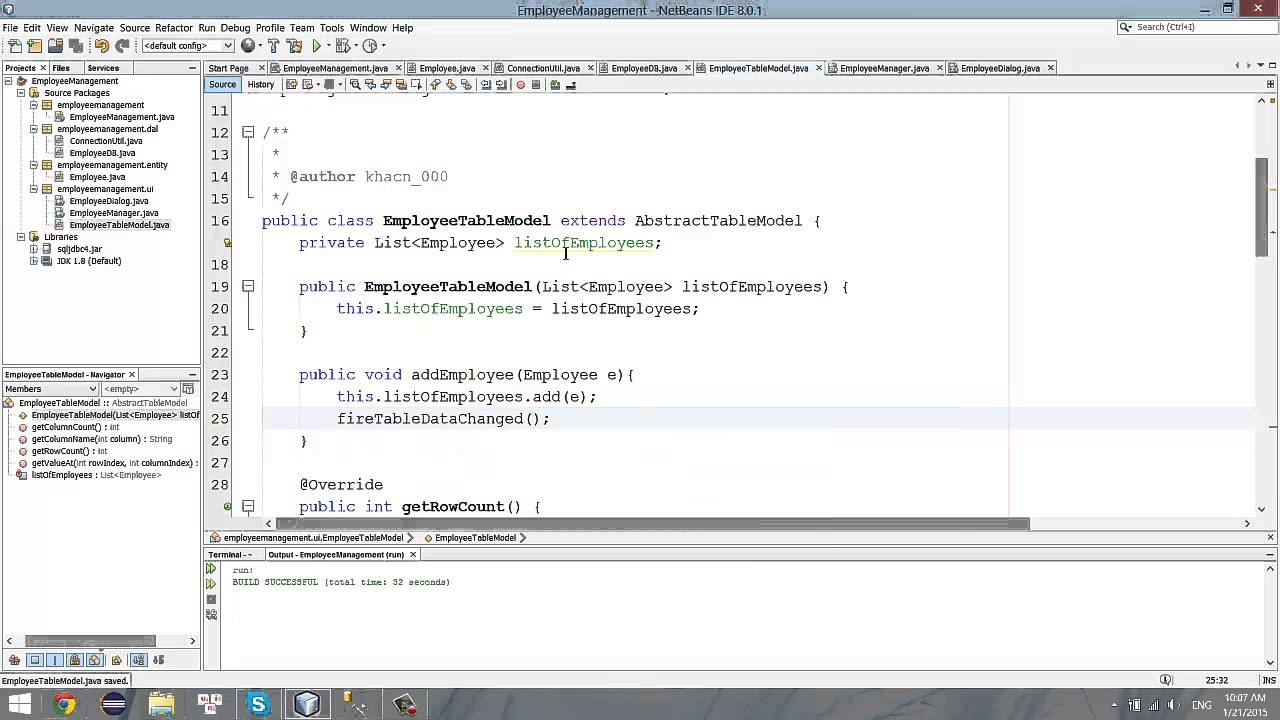The image size is (1280, 720).
Task: Click the Last Edit icon in editor toolbar
Action: 291,85
